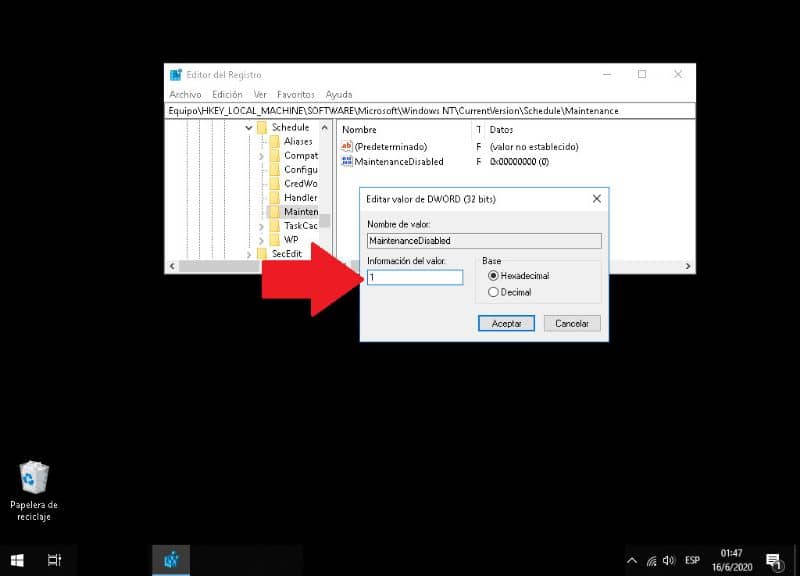Open the Archivo menu
800x576 pixels.
[185, 94]
